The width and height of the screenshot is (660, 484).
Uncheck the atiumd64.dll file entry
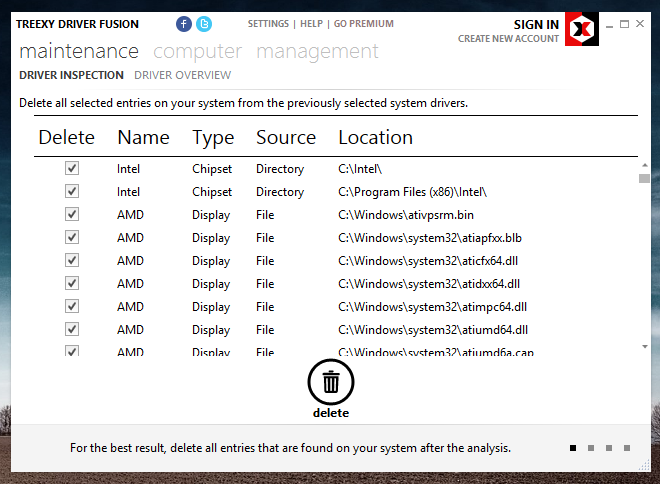pos(72,329)
